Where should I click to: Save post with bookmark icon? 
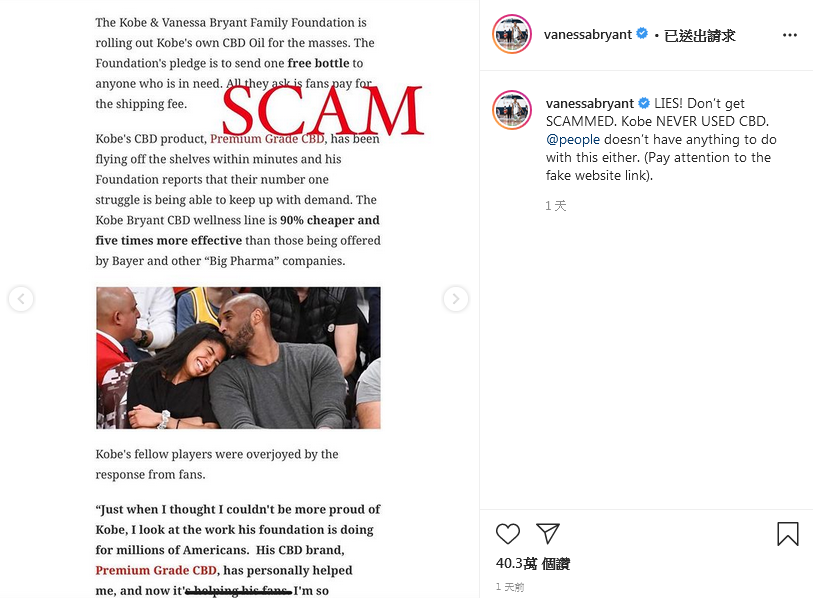coord(788,534)
